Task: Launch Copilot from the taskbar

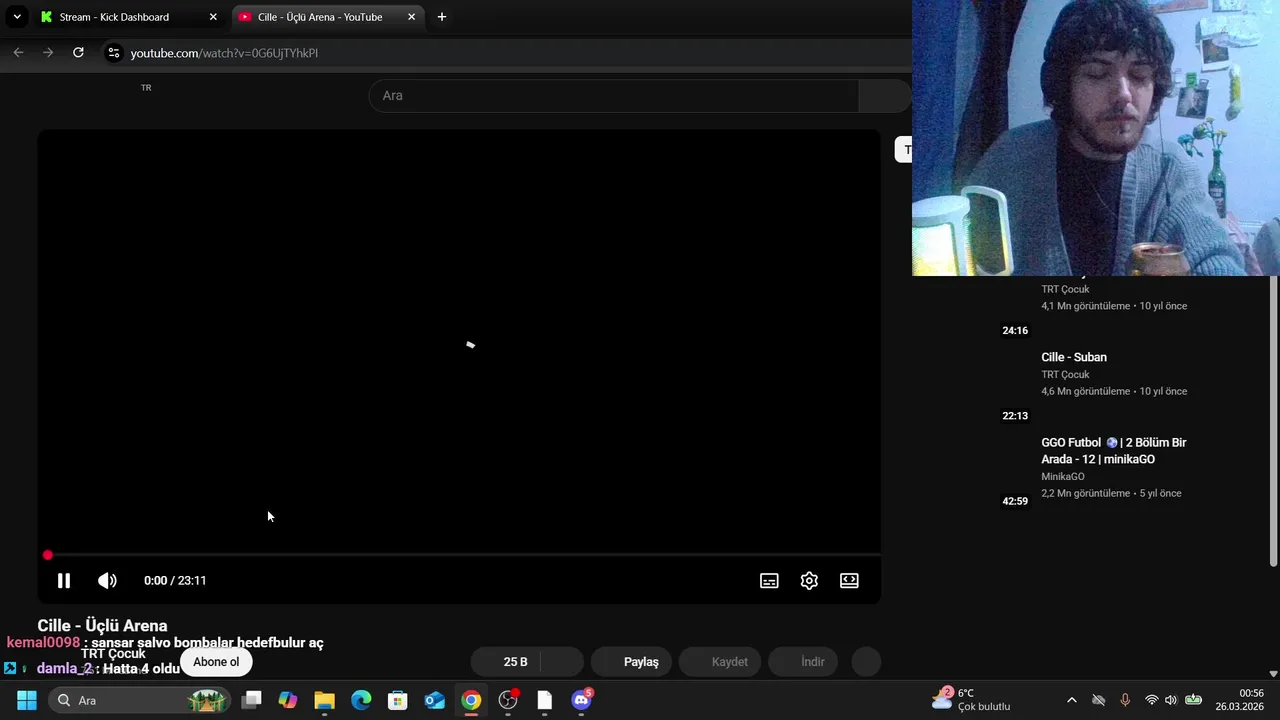Action: click(x=288, y=700)
